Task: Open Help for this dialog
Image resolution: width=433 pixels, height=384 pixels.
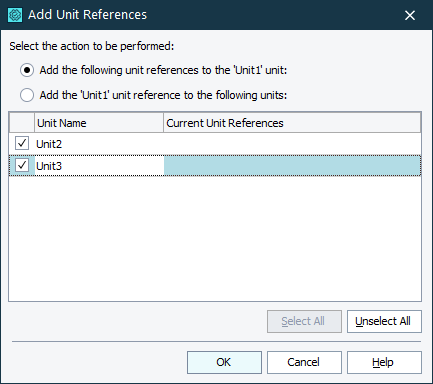Action: [384, 362]
